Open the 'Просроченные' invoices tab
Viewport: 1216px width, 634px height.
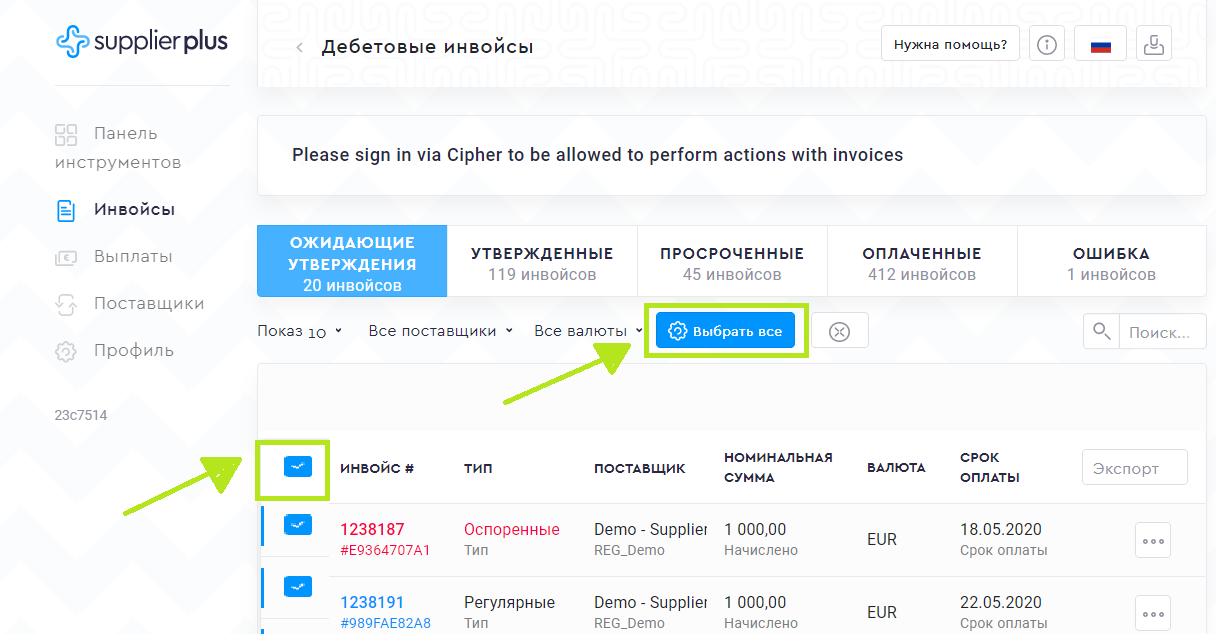click(731, 262)
